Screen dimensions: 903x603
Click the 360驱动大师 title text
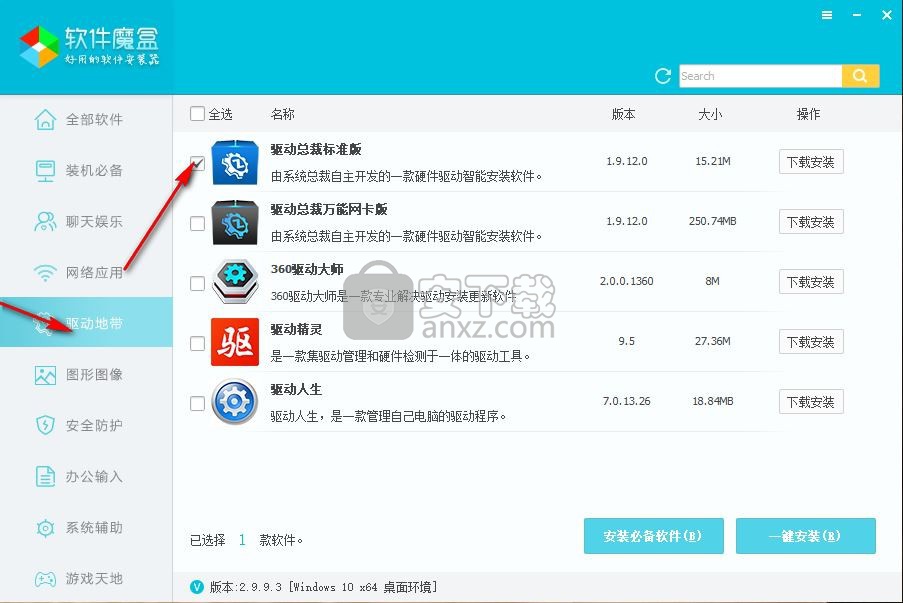coord(307,270)
